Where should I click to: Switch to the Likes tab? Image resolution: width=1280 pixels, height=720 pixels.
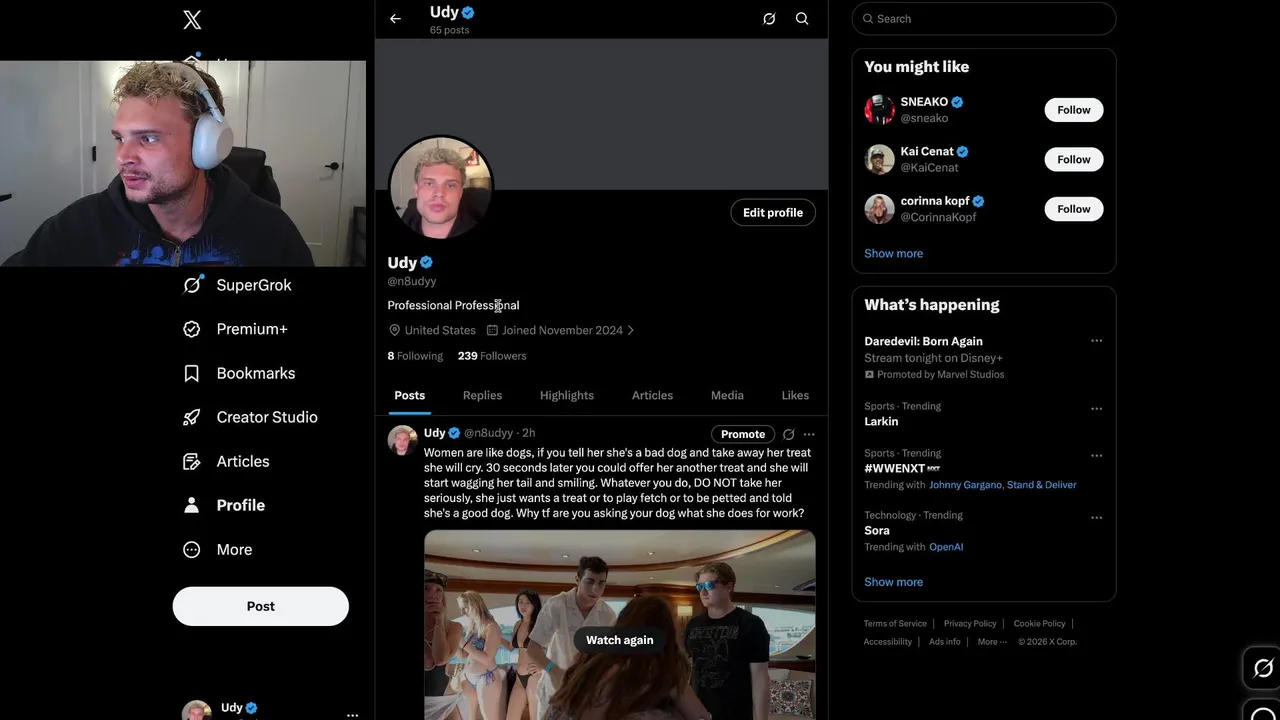795,395
